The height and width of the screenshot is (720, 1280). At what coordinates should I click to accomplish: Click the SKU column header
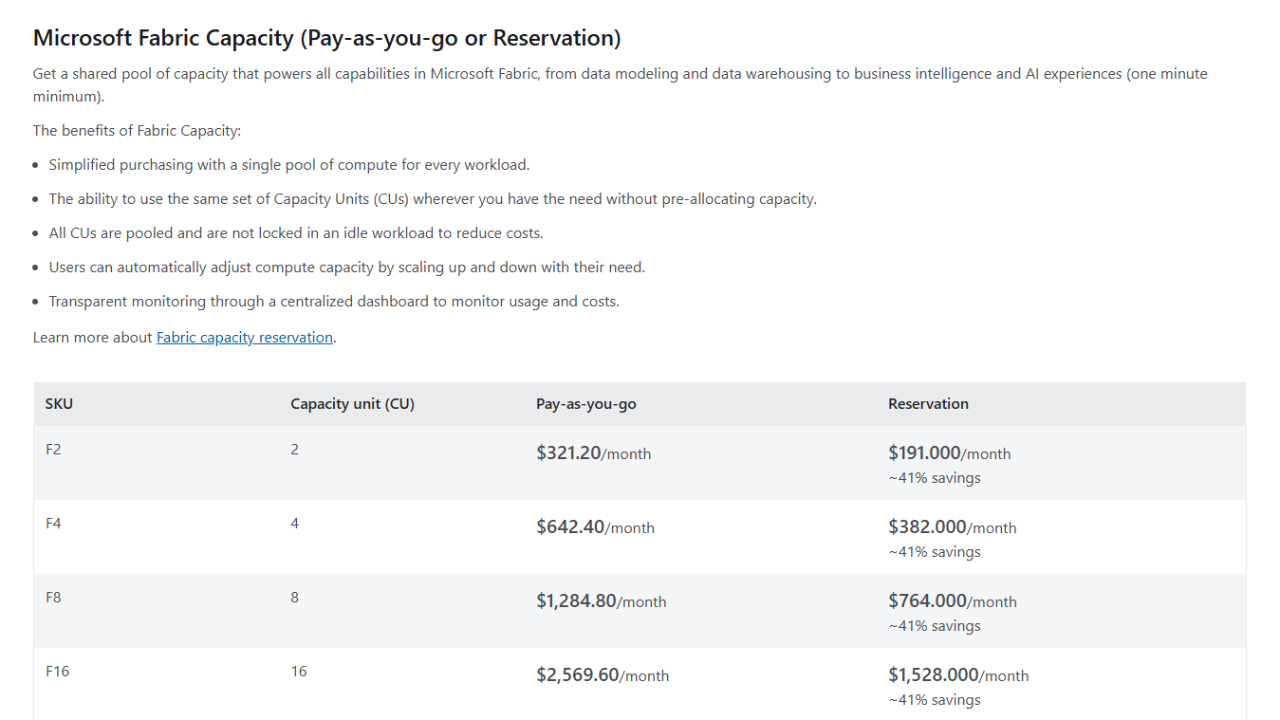click(x=59, y=404)
